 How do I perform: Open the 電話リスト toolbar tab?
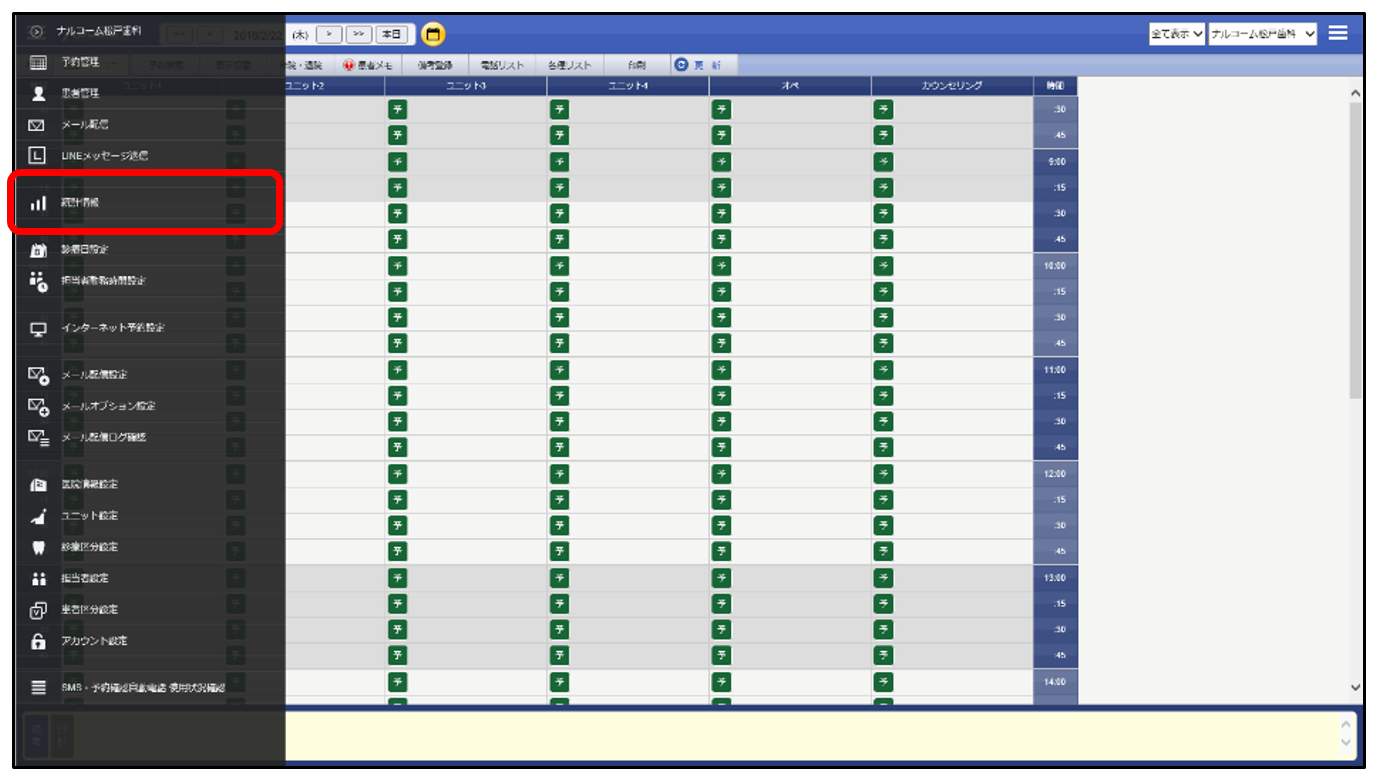(x=501, y=65)
